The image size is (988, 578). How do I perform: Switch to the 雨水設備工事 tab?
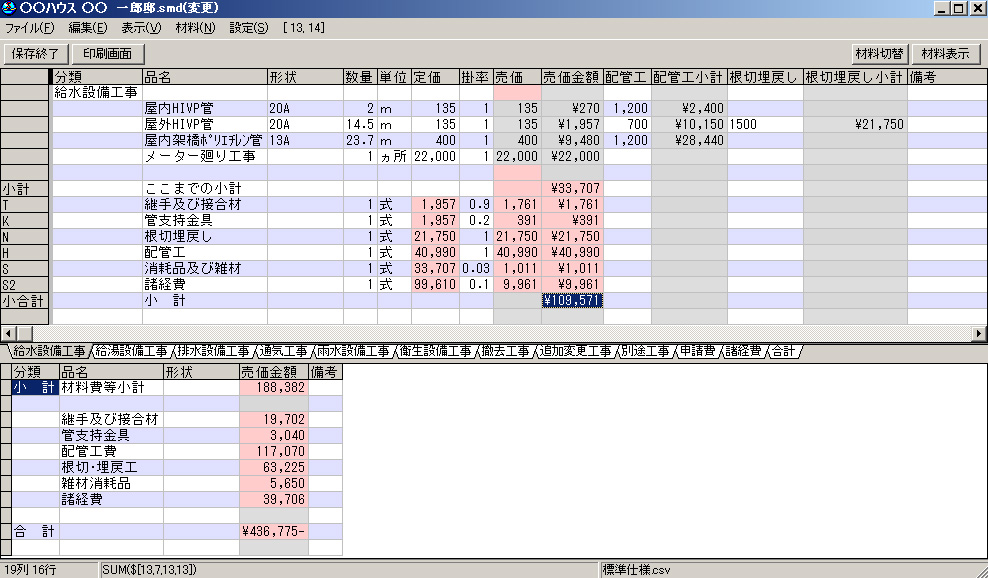[x=353, y=351]
